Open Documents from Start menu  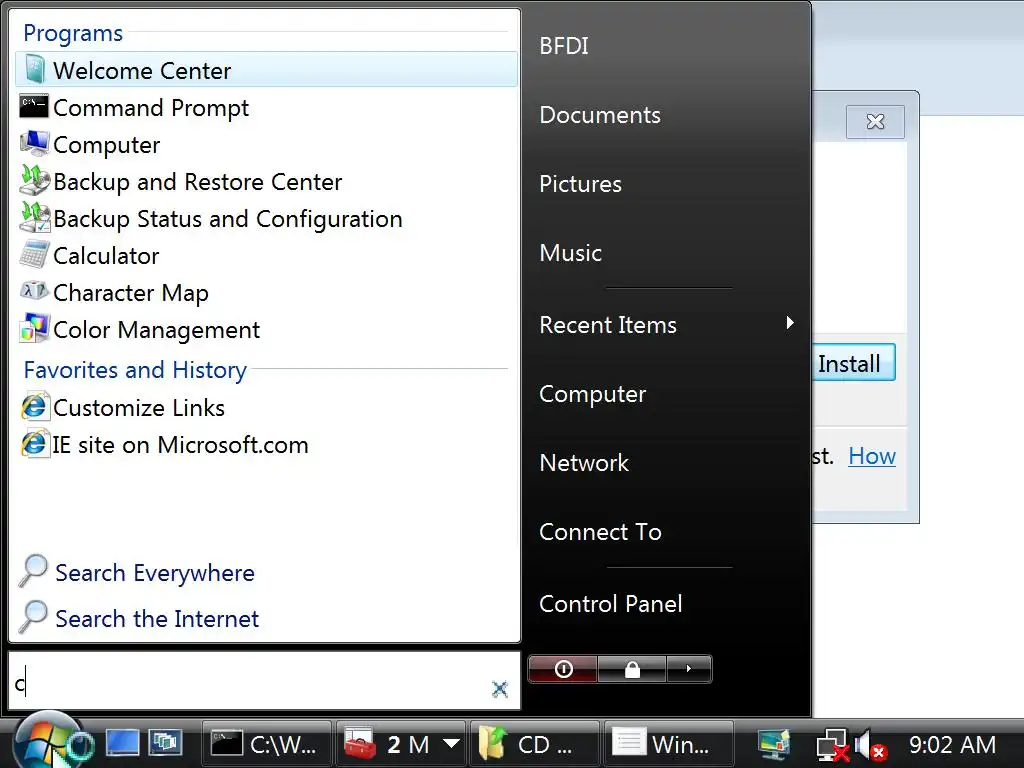[600, 115]
